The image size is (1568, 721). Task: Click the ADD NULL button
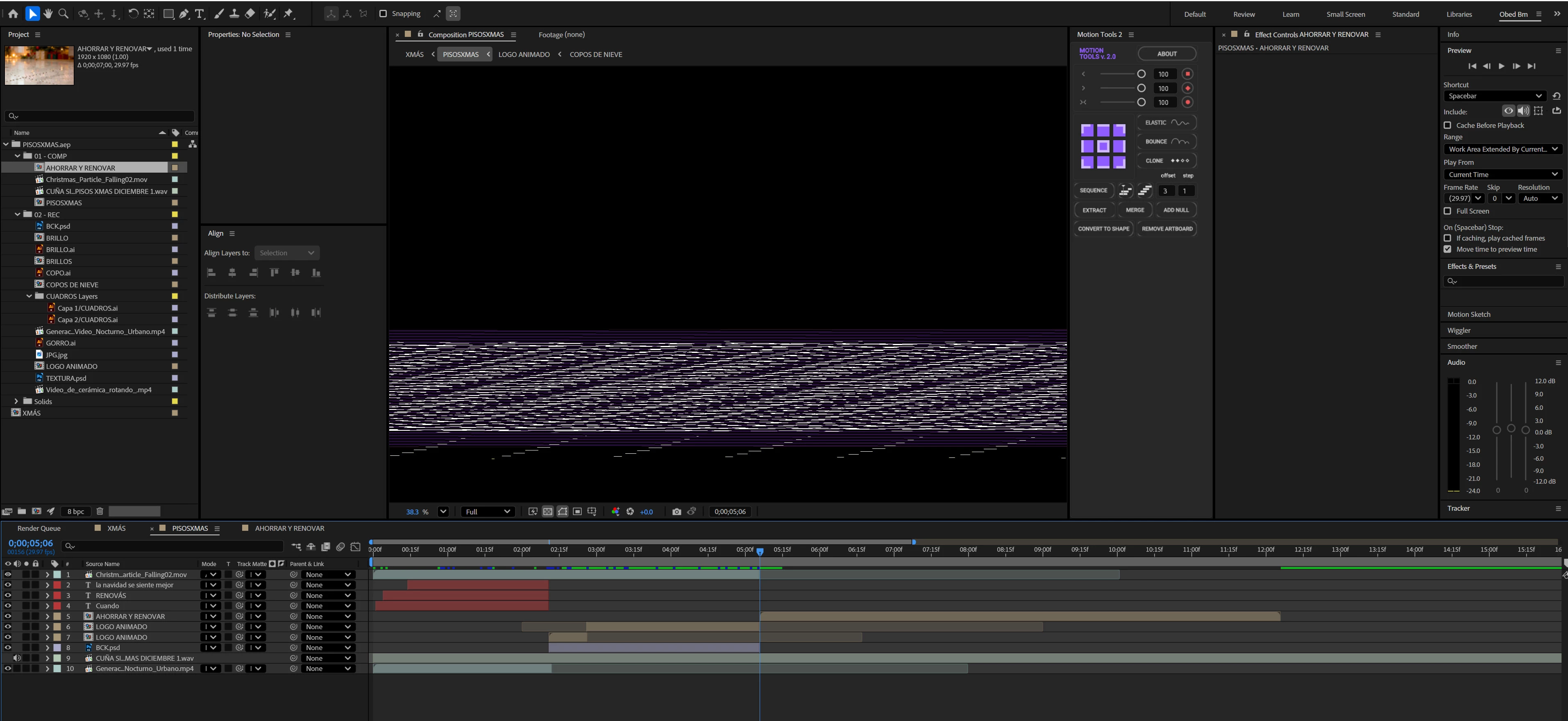click(1175, 210)
